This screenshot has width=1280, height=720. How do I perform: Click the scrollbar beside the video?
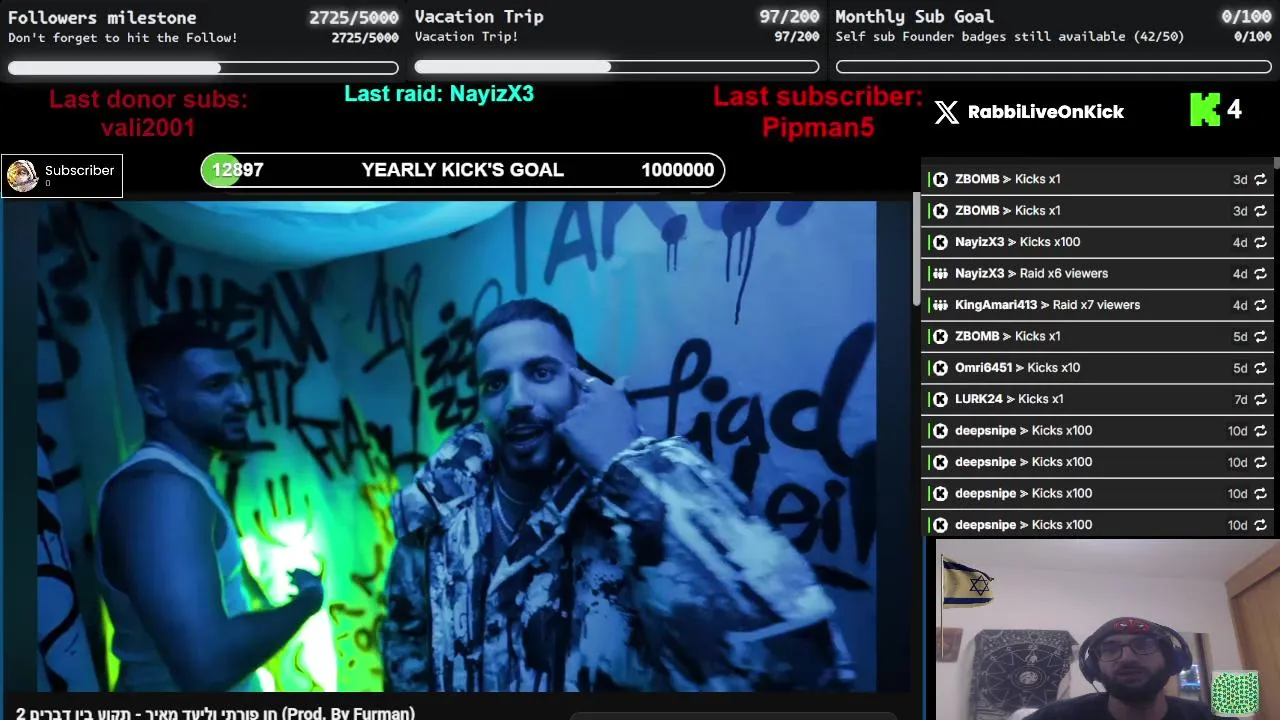[x=916, y=248]
